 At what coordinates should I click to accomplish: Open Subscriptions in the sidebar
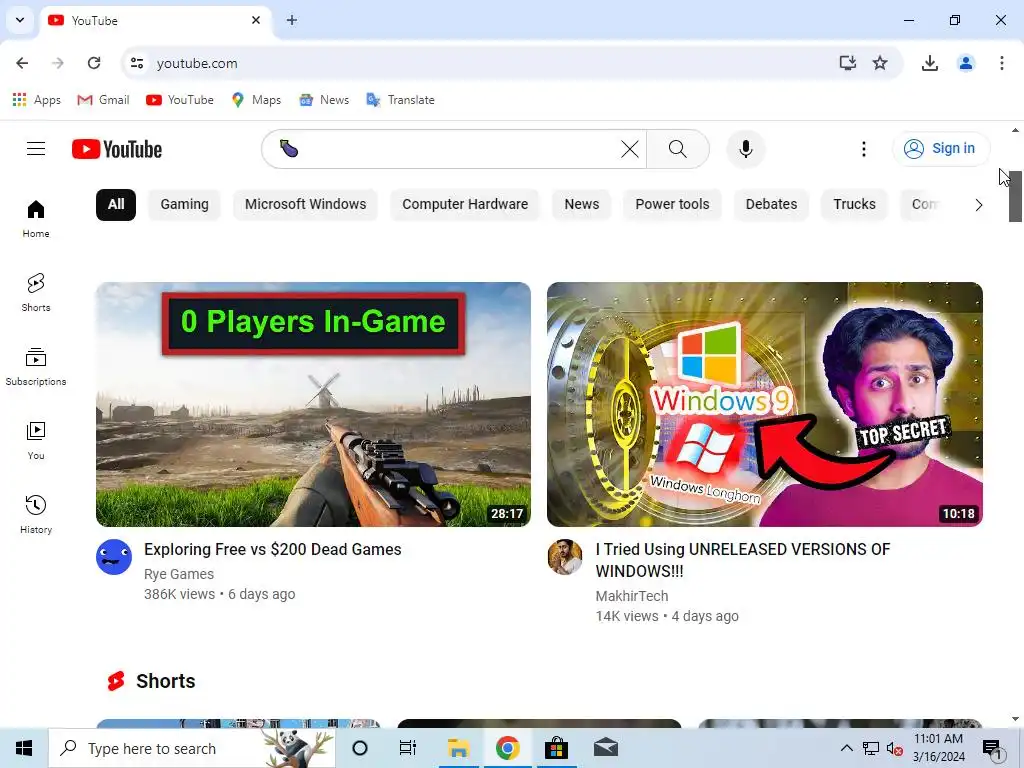[x=36, y=366]
